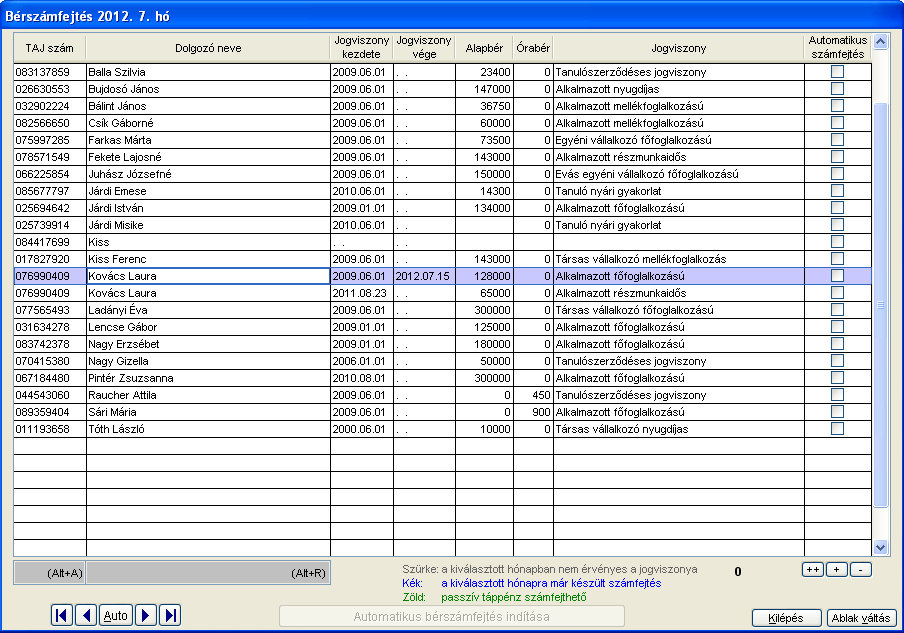
Task: Click Evás egyéni vállalkozó főfoglalkozású cell
Action: click(x=679, y=174)
